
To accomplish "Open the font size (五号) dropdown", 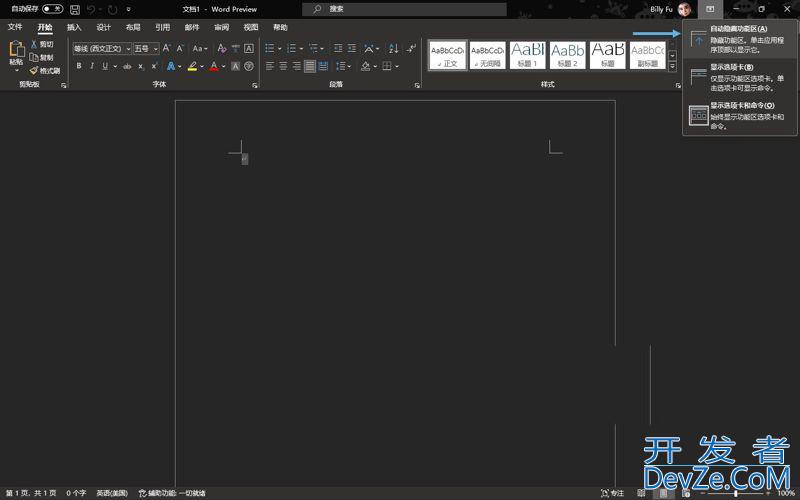I will click(x=146, y=48).
